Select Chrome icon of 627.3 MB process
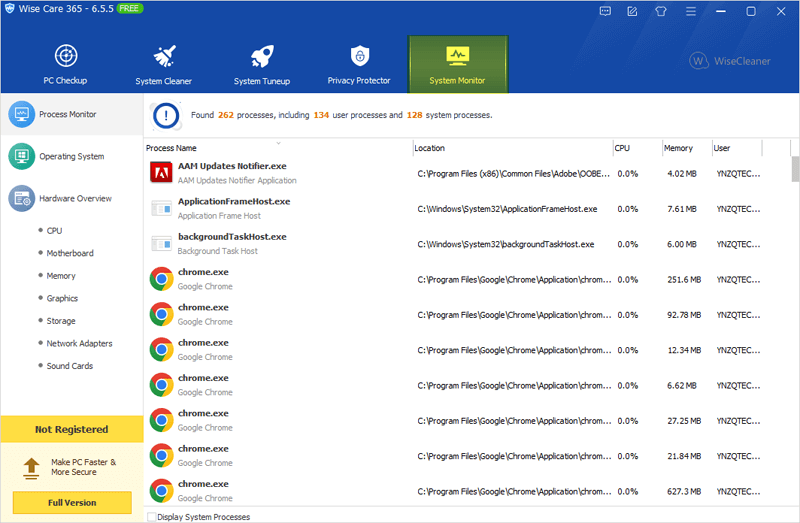 (161, 490)
